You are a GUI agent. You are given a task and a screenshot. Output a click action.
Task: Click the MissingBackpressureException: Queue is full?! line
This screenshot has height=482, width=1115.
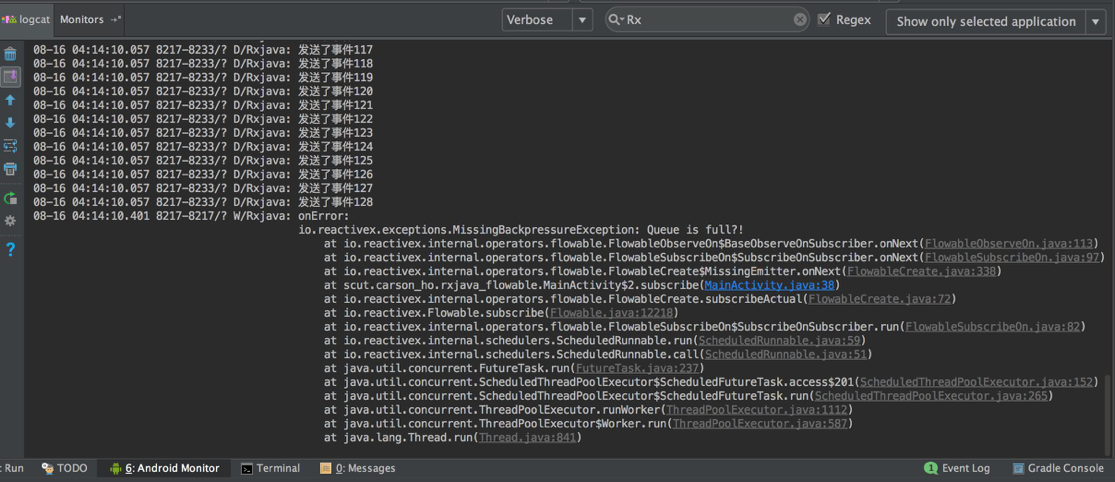point(521,230)
